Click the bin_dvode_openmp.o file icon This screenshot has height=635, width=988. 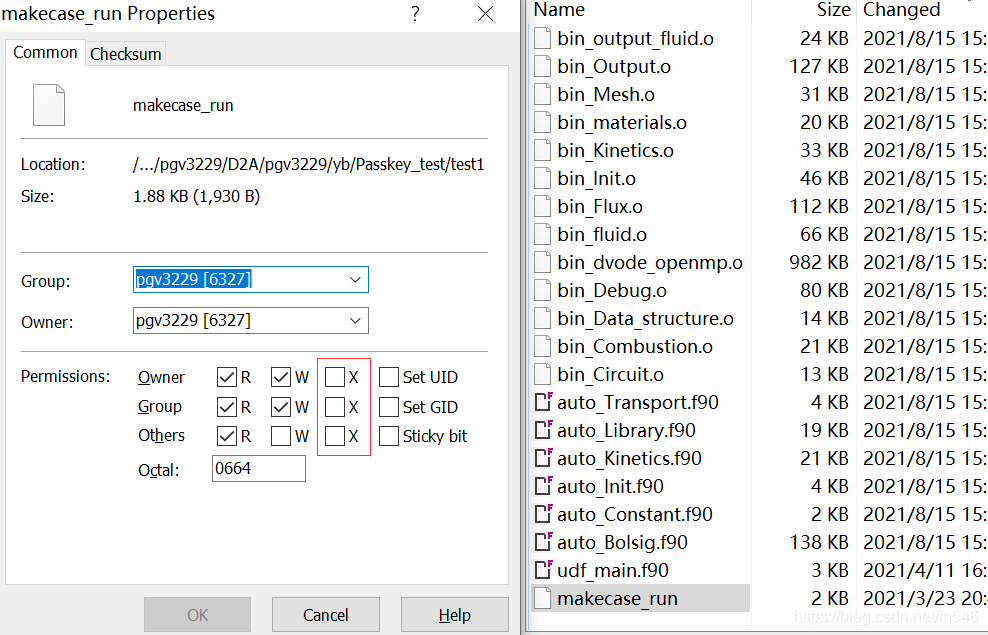pyautogui.click(x=543, y=262)
